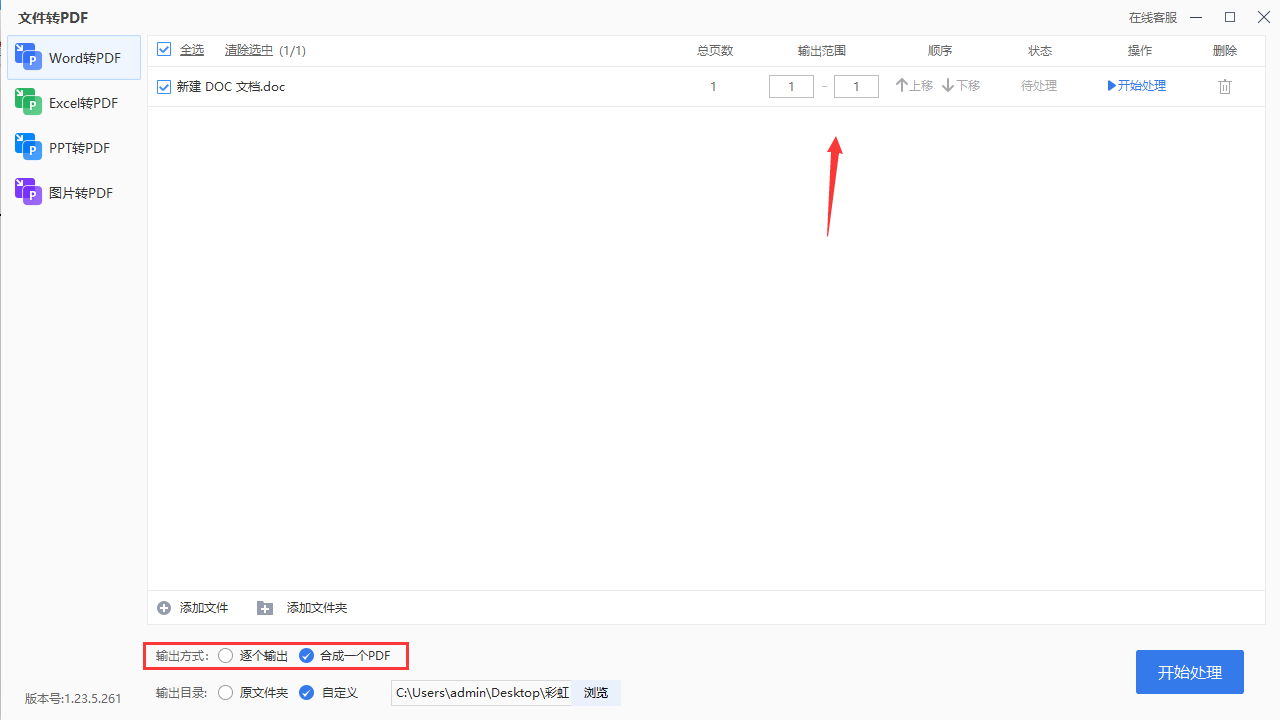Click the 总页数 column header
This screenshot has width=1280, height=720.
[715, 51]
